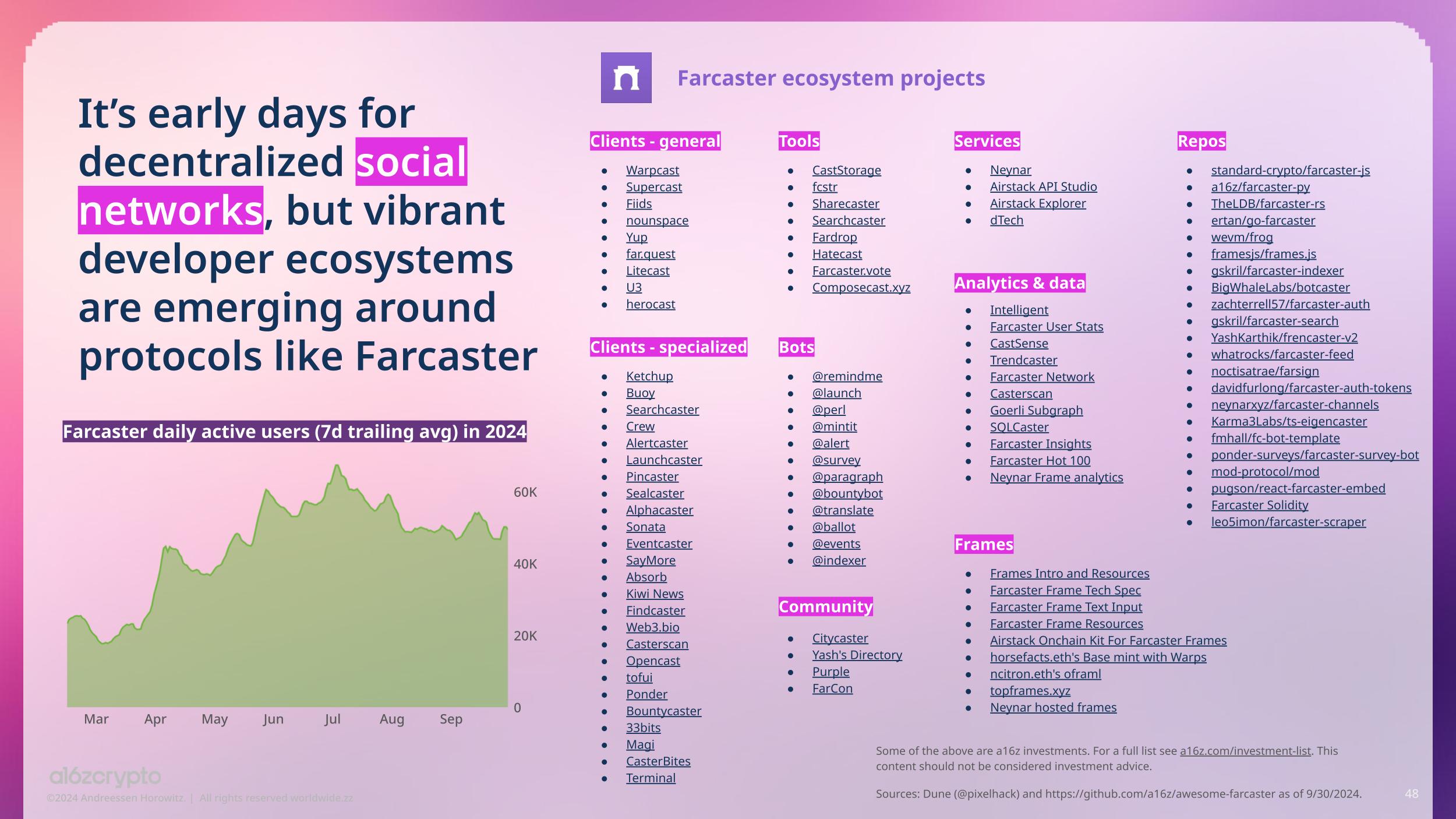The width and height of the screenshot is (1456, 819).
Task: Click the Farcaster User Stats link
Action: (1046, 327)
